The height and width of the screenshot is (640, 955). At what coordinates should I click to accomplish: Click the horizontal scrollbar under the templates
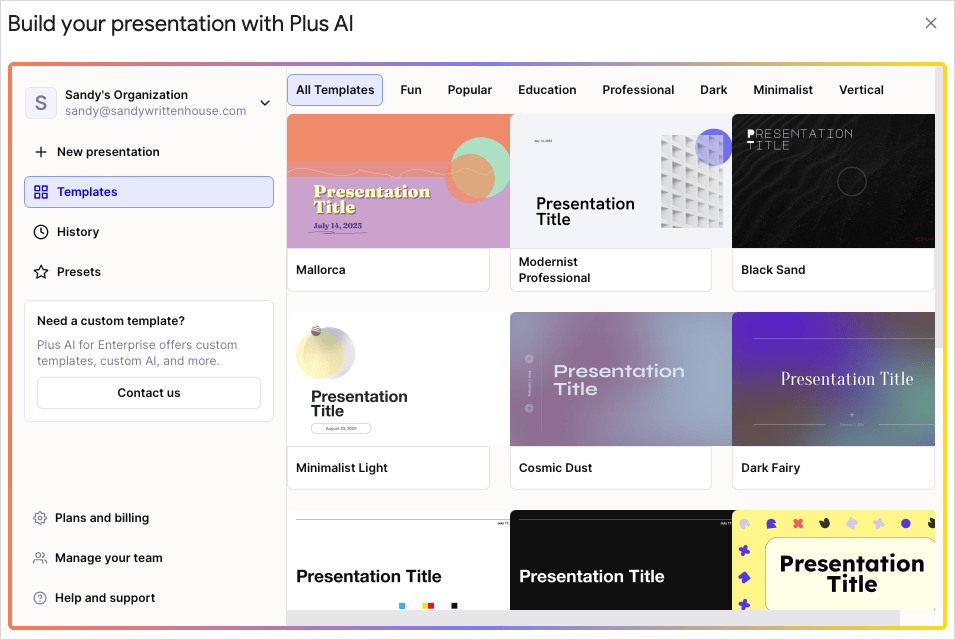[593, 617]
